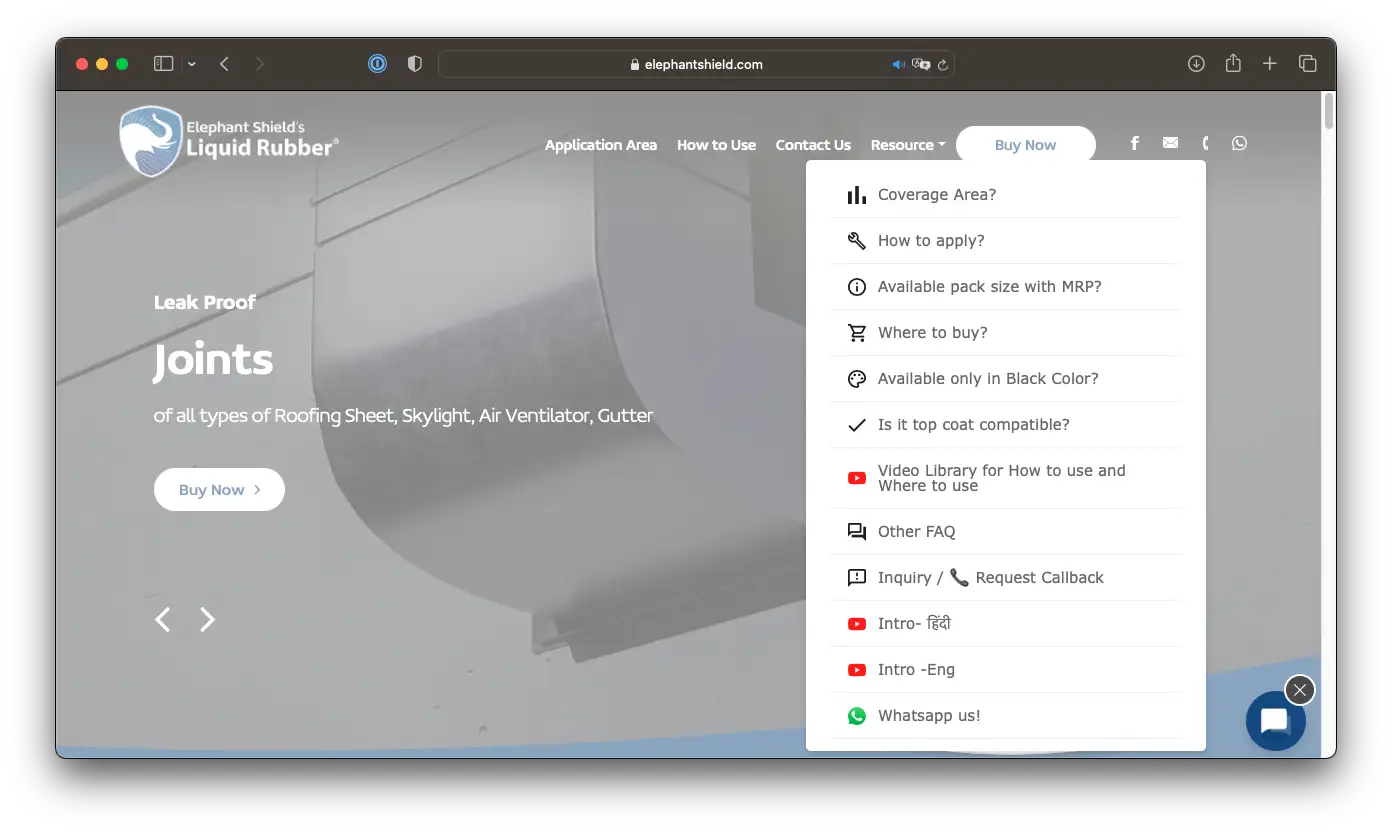
Task: Open Safari downloads icon
Action: click(1196, 64)
